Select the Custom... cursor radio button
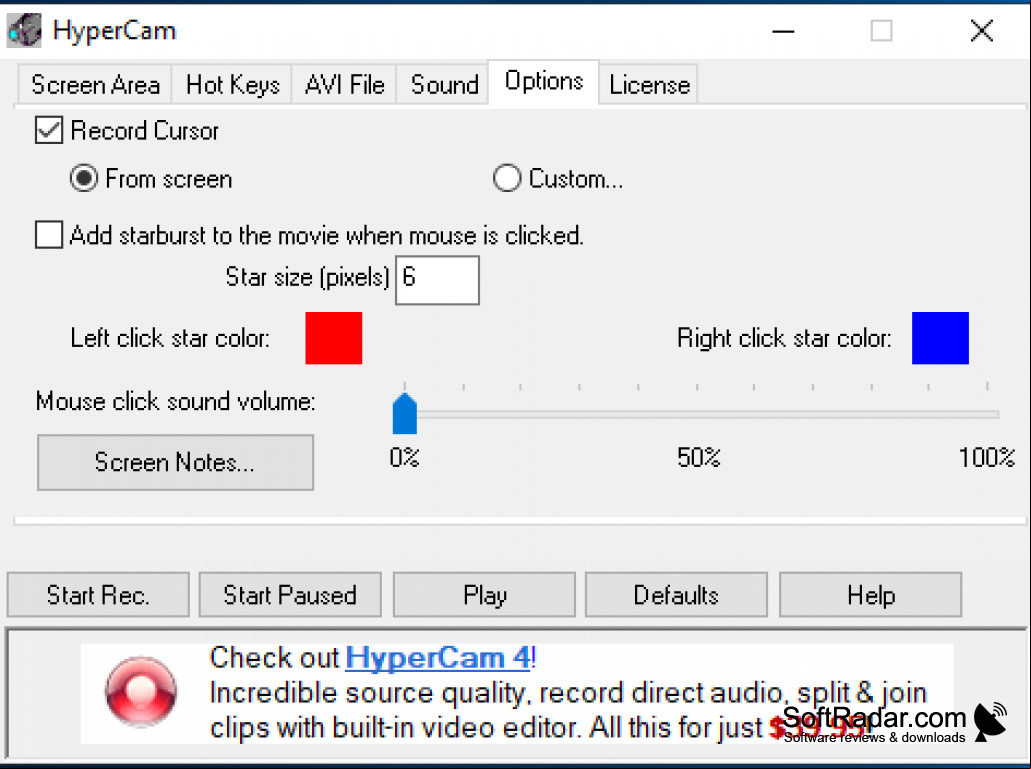1031x769 pixels. pyautogui.click(x=507, y=178)
